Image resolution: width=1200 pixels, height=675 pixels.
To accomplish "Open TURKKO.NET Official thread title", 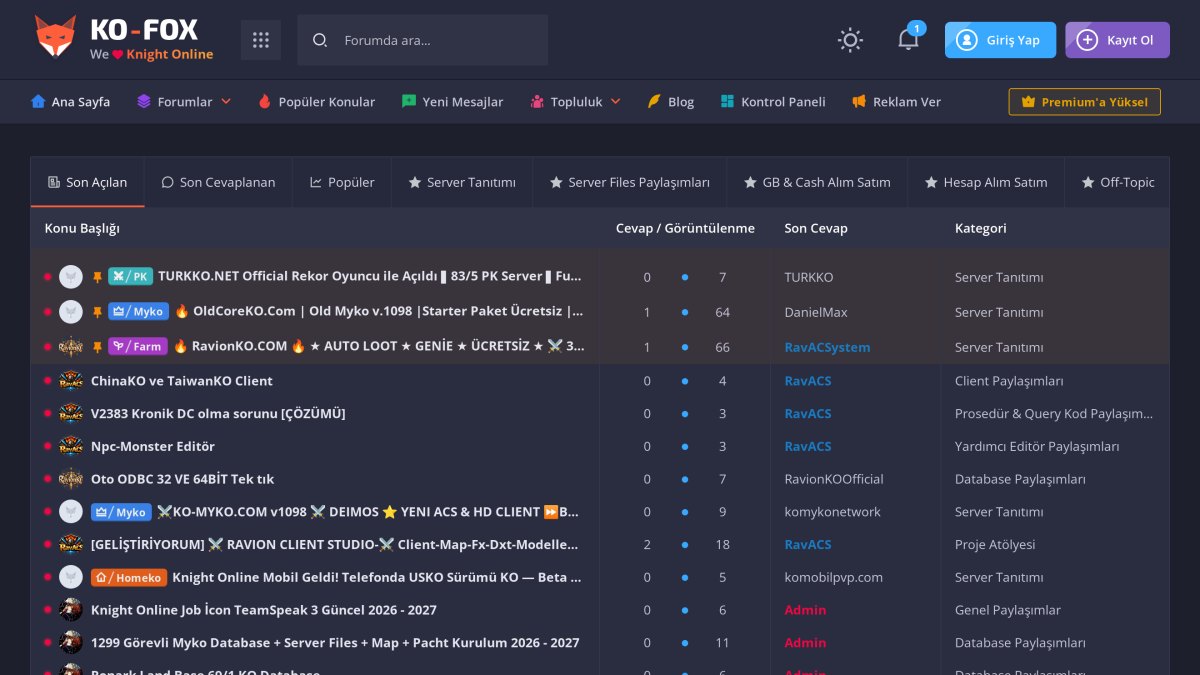I will tap(370, 276).
